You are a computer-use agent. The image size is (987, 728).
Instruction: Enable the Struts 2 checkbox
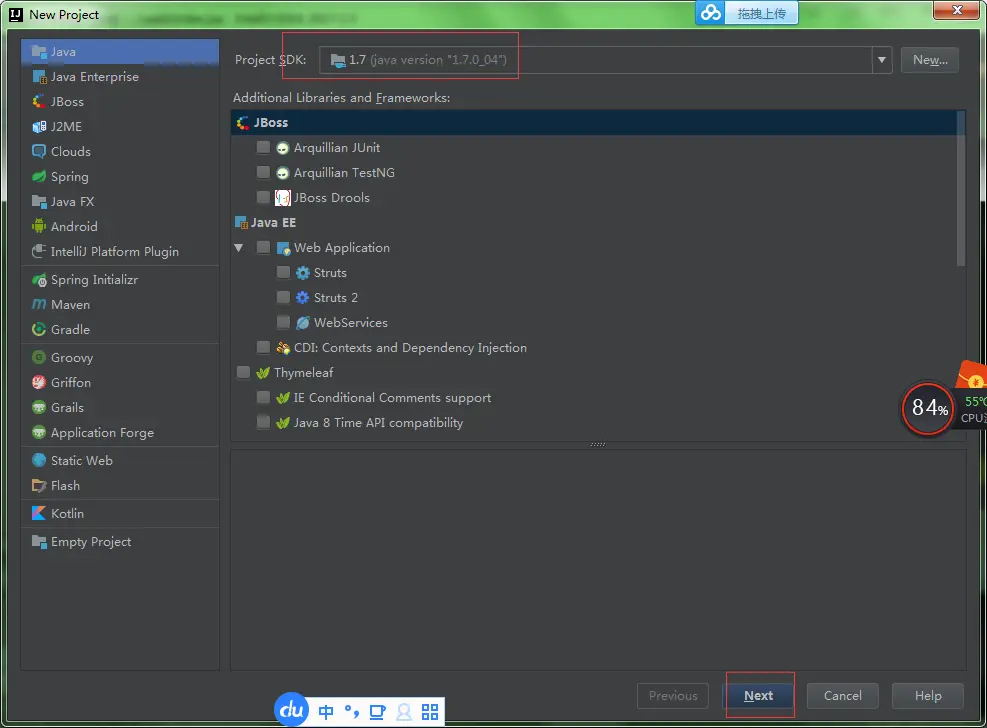click(x=283, y=298)
